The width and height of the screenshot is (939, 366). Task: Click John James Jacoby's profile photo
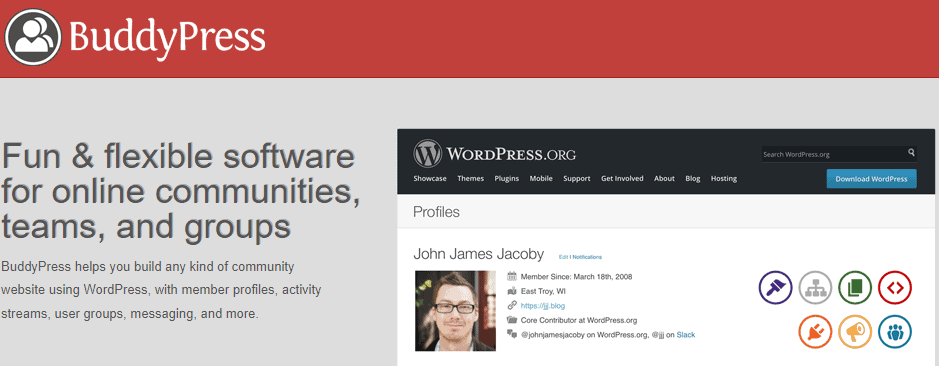pos(455,310)
